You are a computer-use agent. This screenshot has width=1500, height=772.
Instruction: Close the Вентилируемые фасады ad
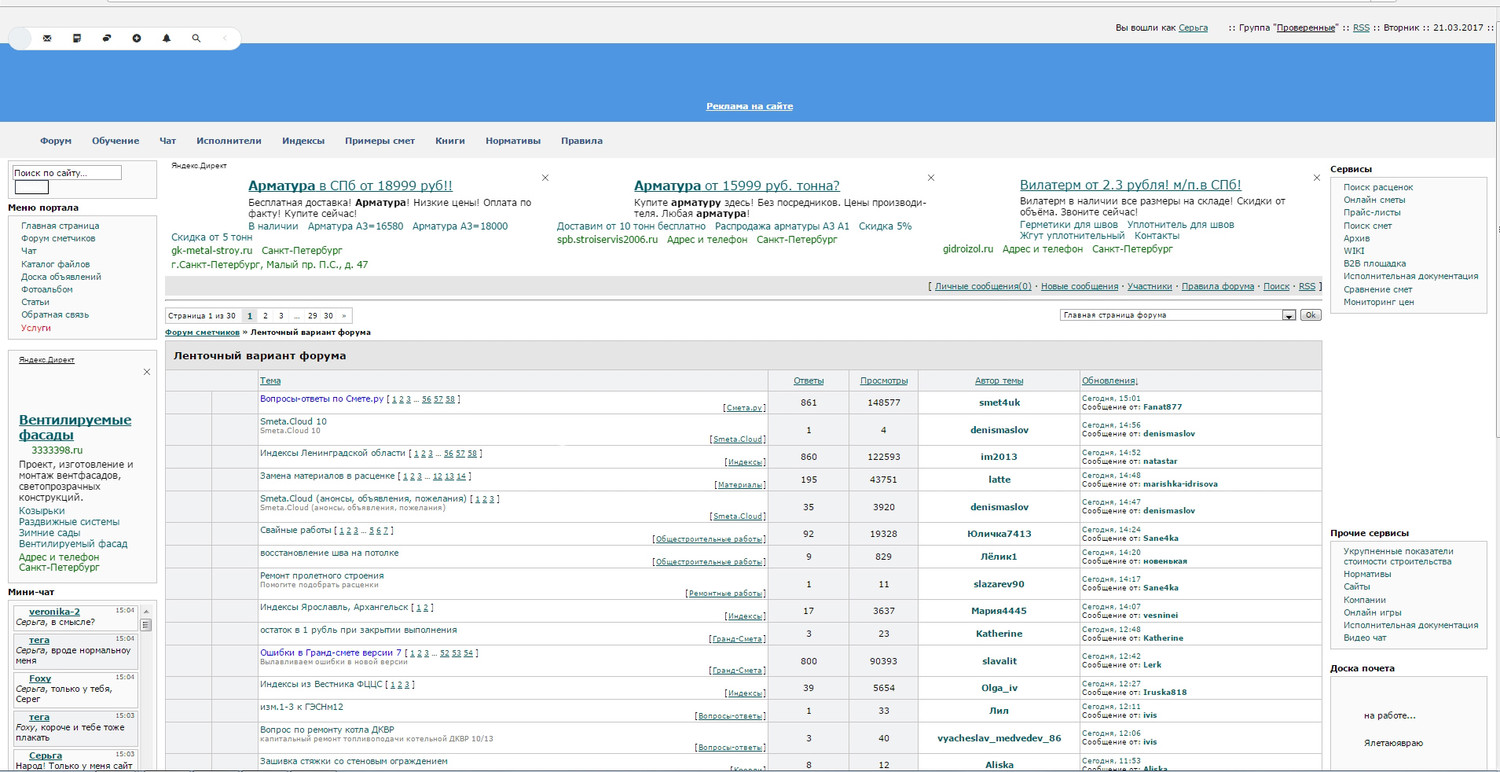(147, 372)
